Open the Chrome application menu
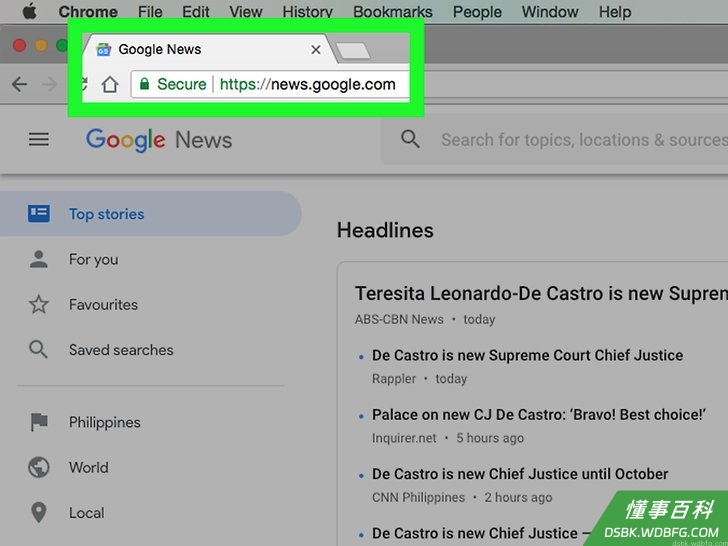 pyautogui.click(x=88, y=11)
